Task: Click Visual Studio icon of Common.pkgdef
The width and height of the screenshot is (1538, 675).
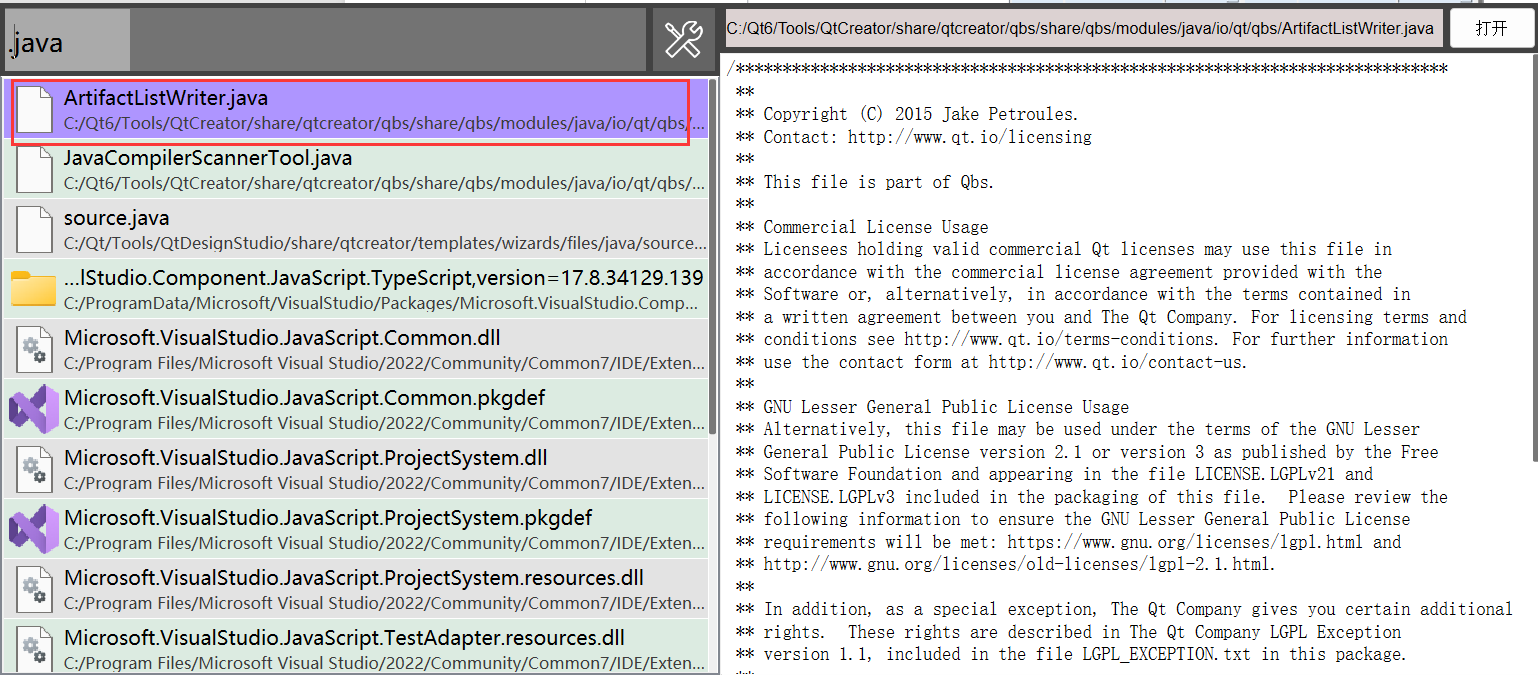Action: tap(34, 410)
